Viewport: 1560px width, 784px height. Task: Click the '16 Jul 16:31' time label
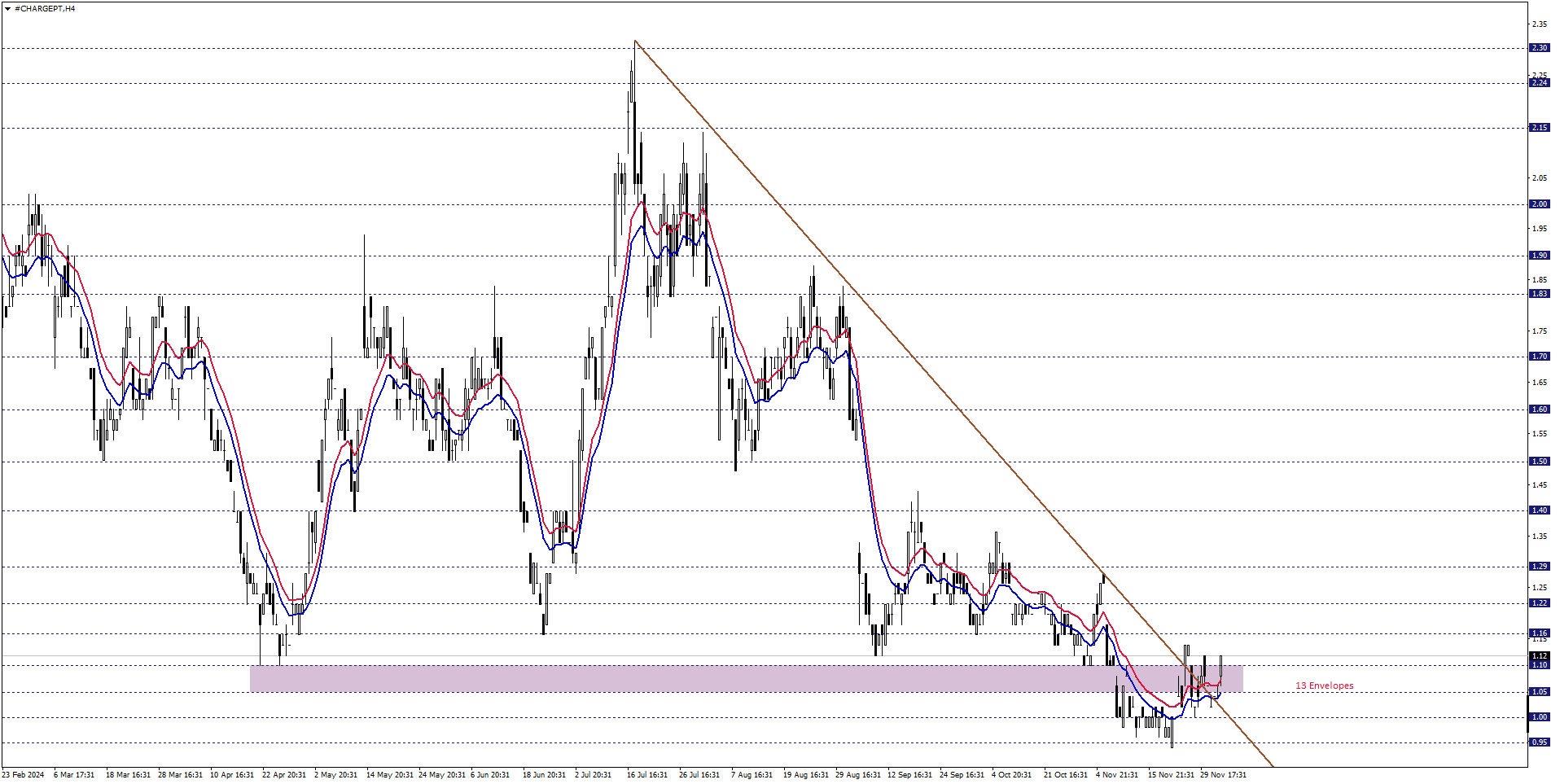tap(647, 775)
